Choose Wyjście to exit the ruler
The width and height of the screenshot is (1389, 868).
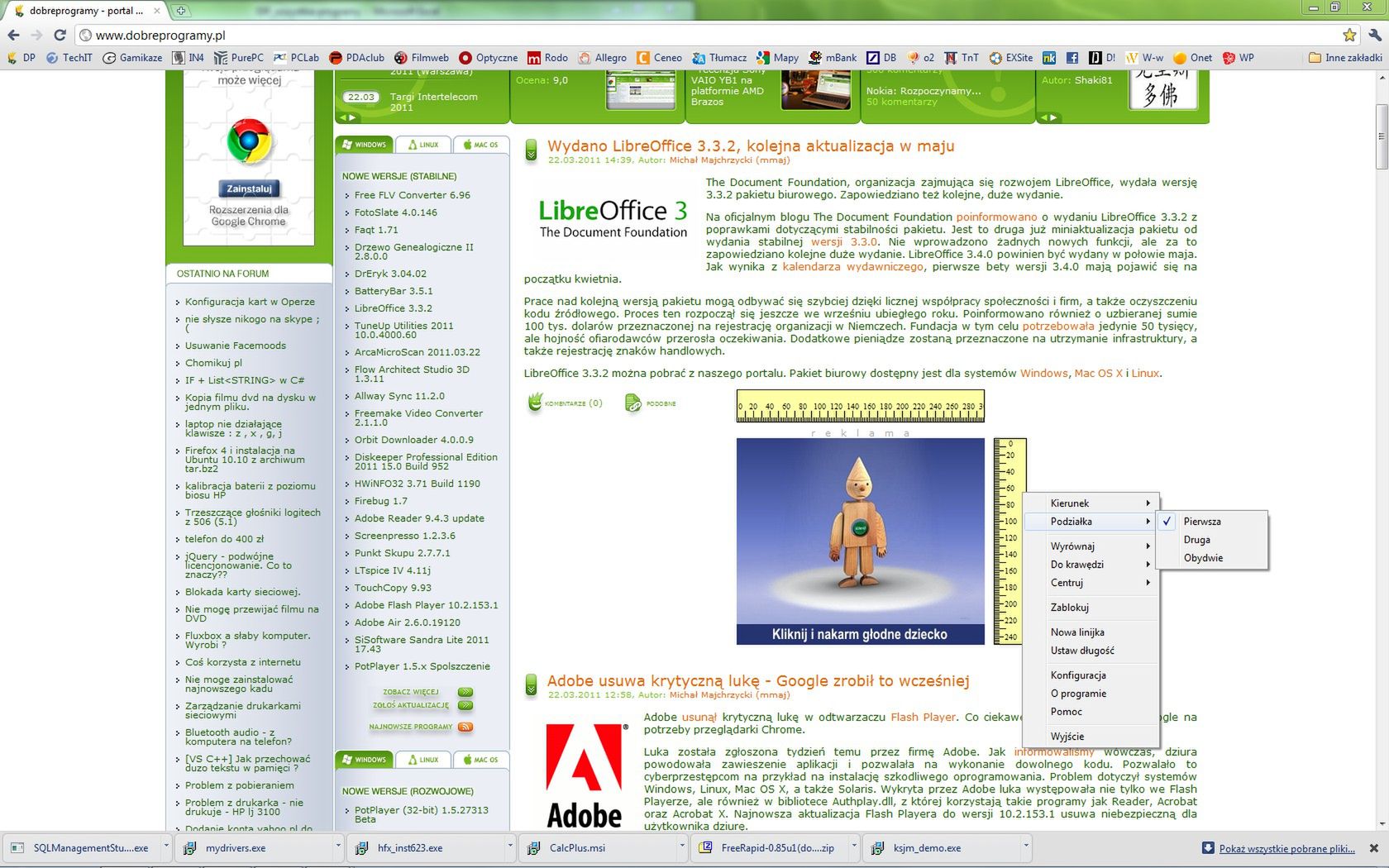1091,737
